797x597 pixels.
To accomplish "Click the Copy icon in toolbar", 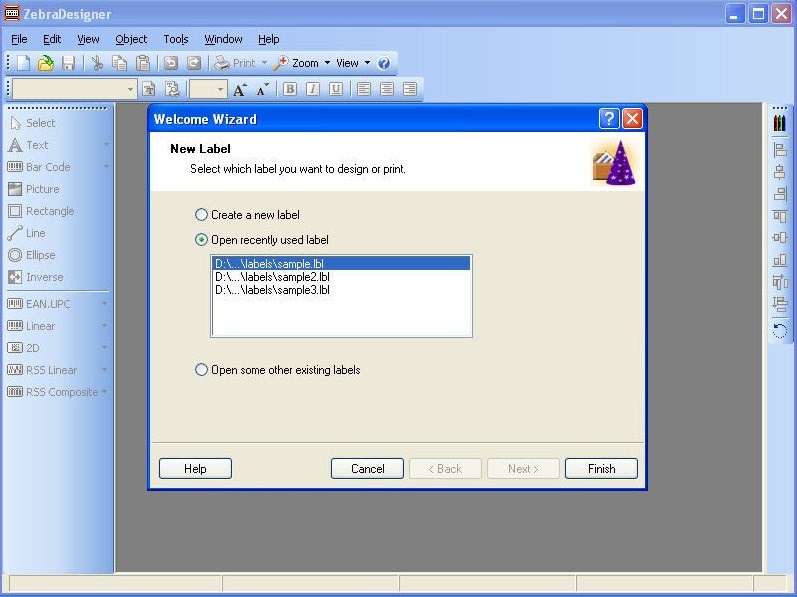I will (x=120, y=63).
